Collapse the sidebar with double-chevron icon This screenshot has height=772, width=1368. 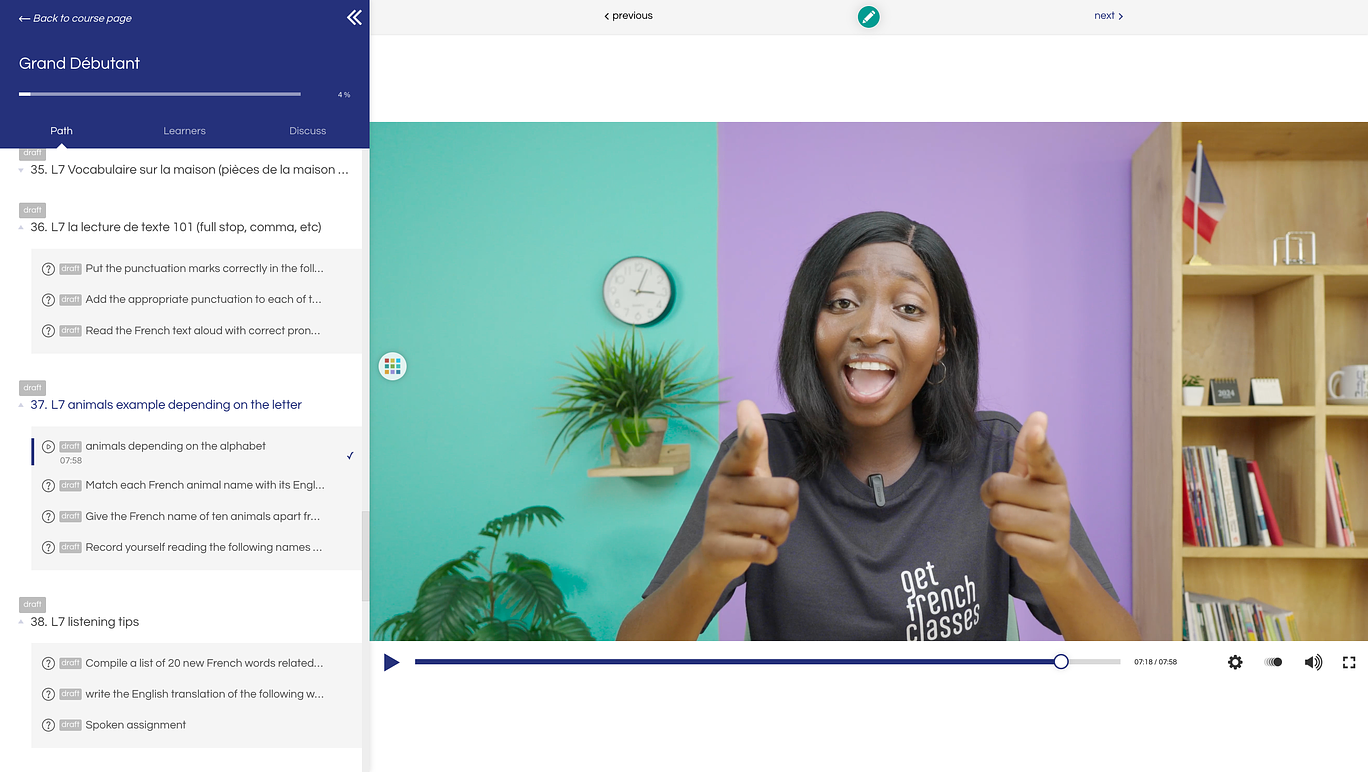pyautogui.click(x=354, y=17)
